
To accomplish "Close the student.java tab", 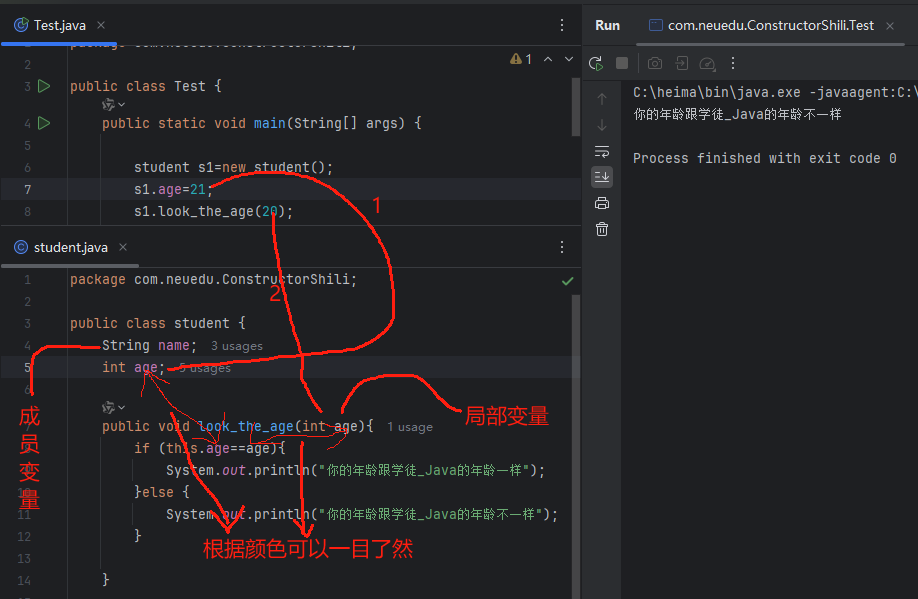I will click(x=123, y=247).
